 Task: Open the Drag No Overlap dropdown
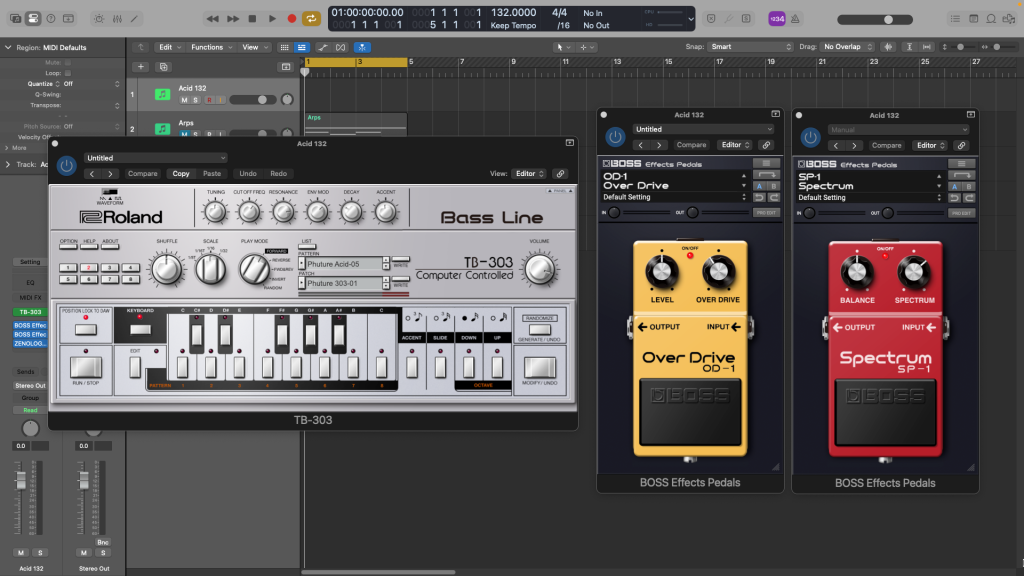click(x=847, y=47)
